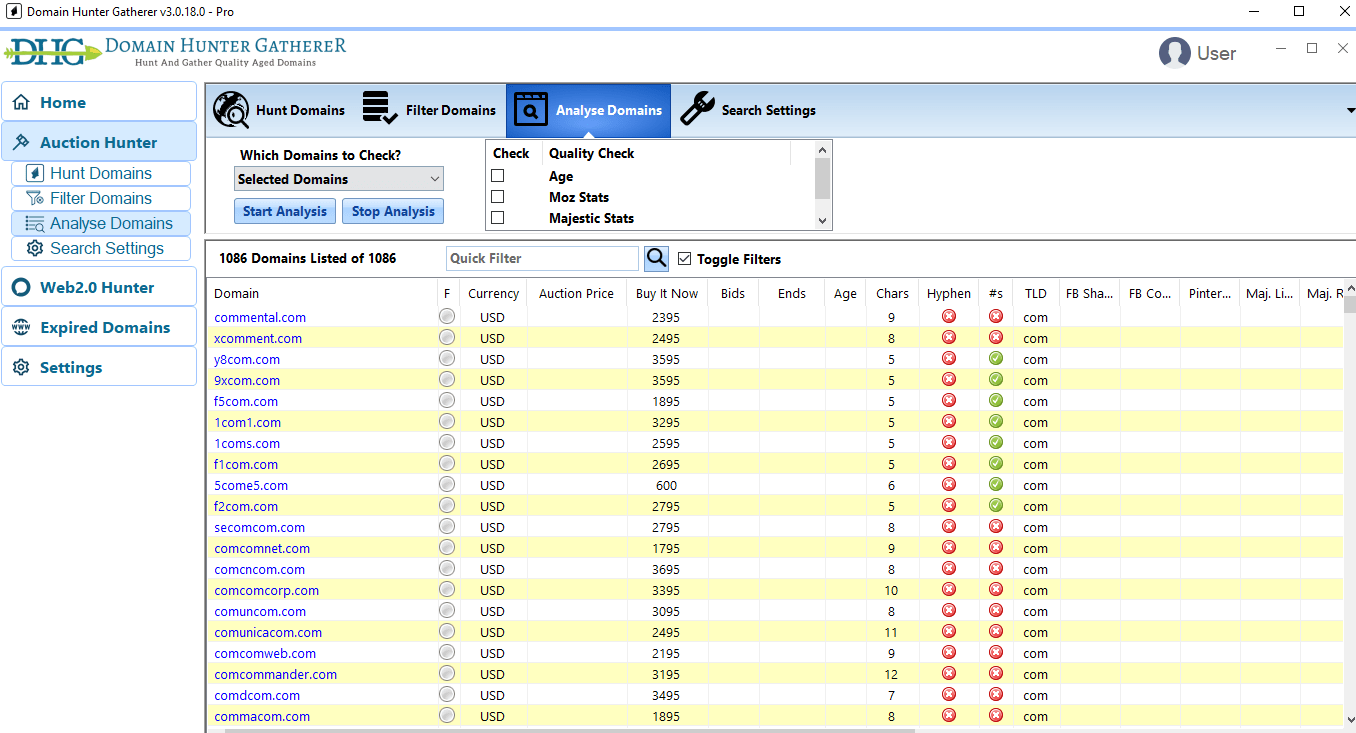Sort by the Auction Price column header
Image resolution: width=1356 pixels, height=733 pixels.
[576, 293]
